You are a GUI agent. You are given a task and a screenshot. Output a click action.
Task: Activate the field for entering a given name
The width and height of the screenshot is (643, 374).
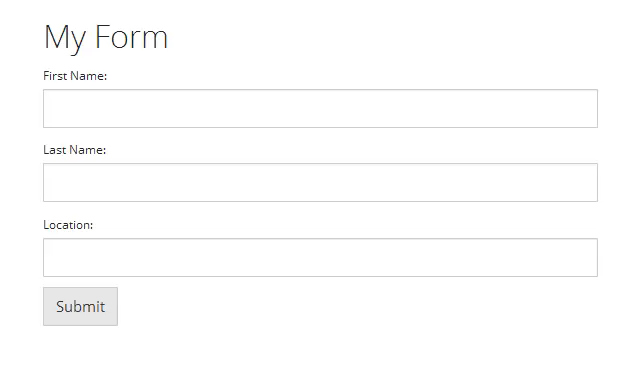(320, 108)
